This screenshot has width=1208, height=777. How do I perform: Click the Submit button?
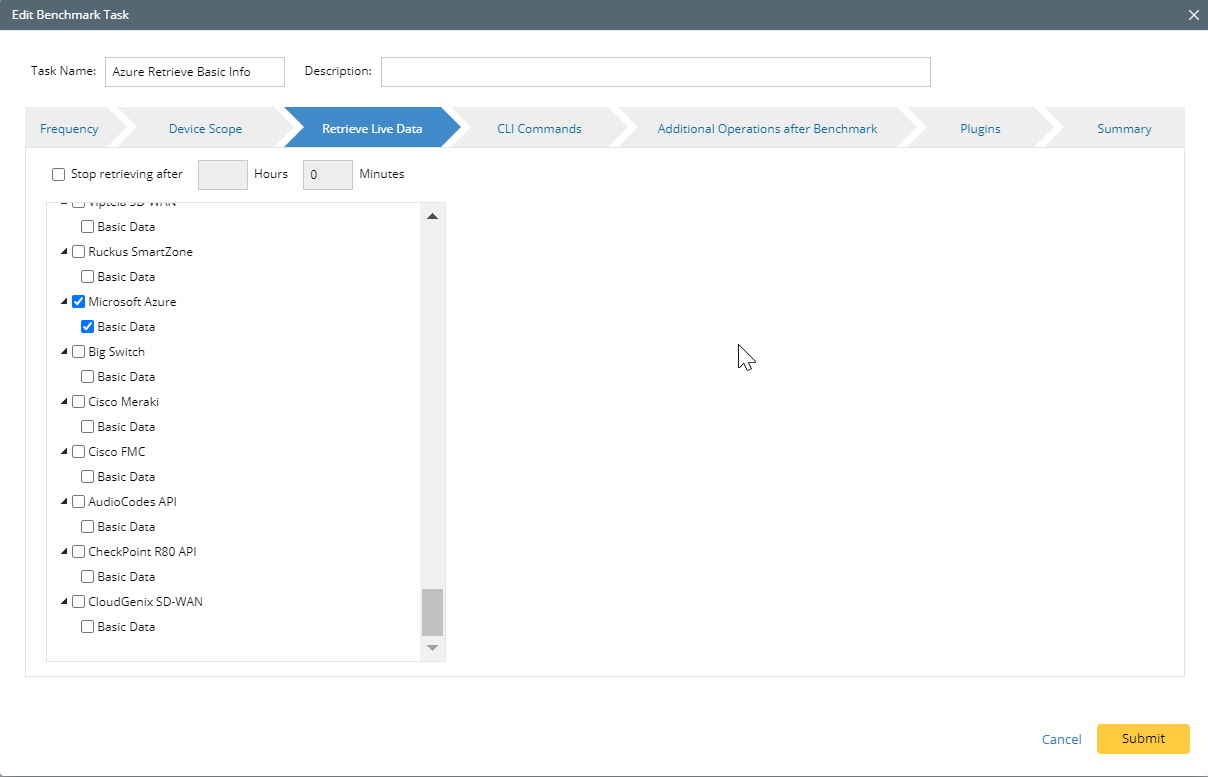coord(1143,738)
